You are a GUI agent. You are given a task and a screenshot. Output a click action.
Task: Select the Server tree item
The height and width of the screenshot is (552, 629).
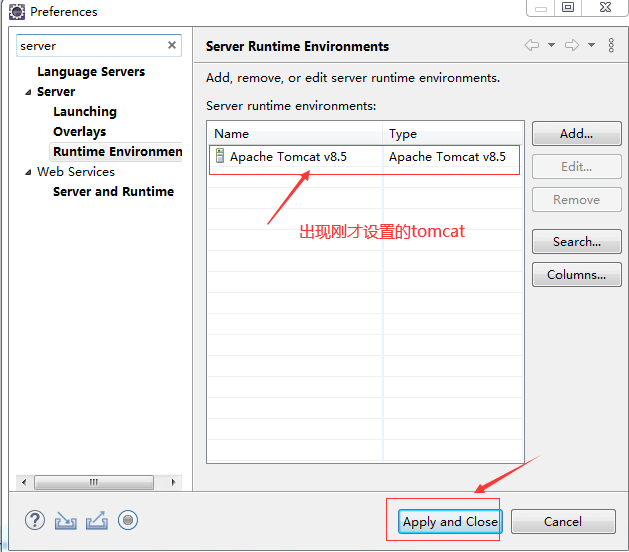pyautogui.click(x=56, y=92)
